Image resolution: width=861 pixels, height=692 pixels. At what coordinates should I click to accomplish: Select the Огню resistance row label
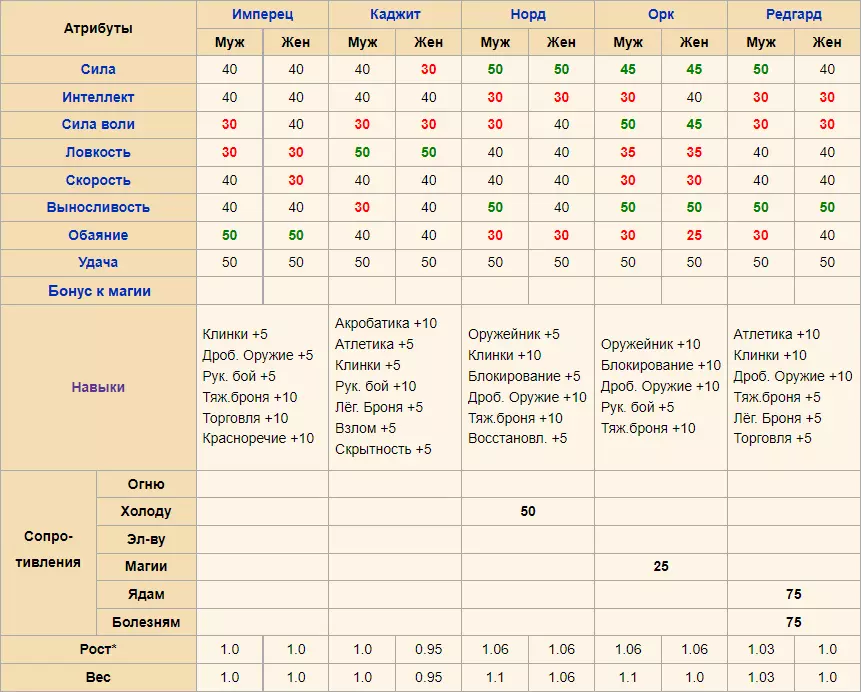146,484
